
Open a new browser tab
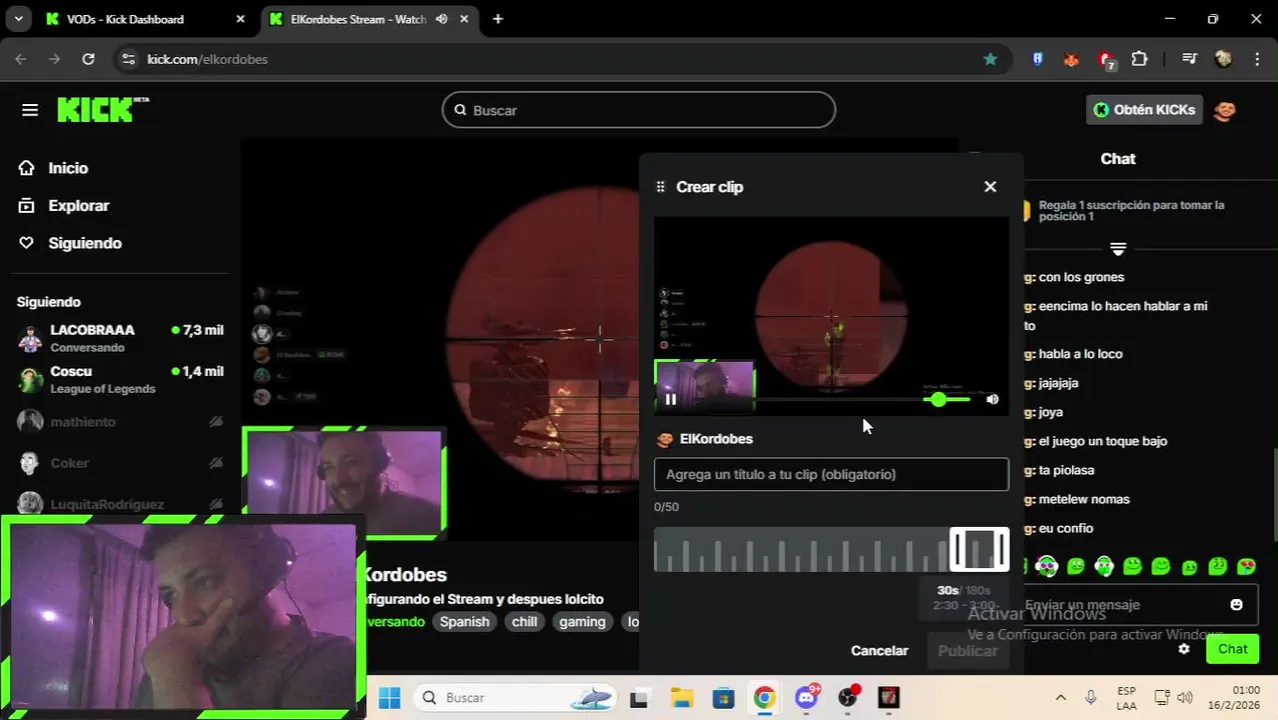pyautogui.click(x=498, y=19)
